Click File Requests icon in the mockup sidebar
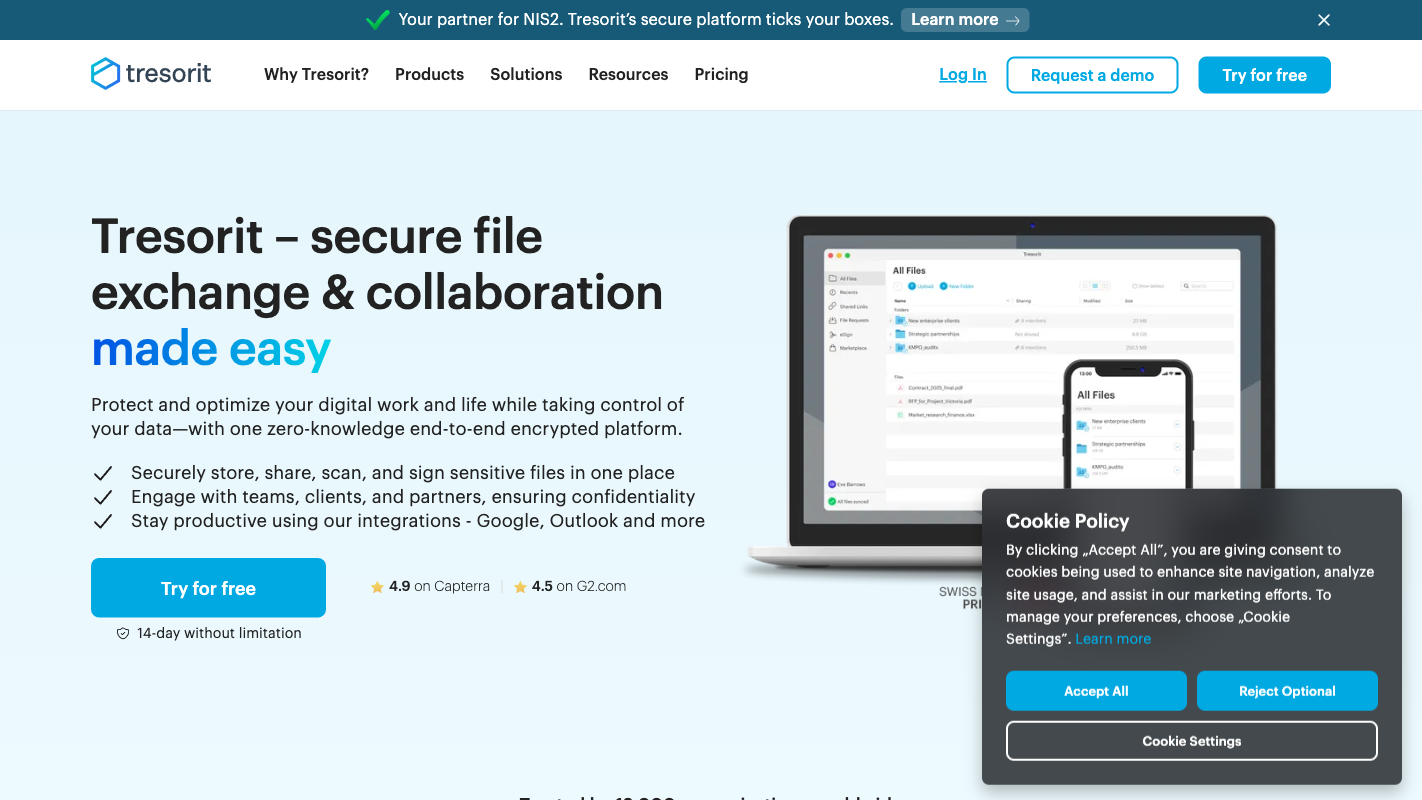Screen dimensions: 1422x800 tap(832, 320)
